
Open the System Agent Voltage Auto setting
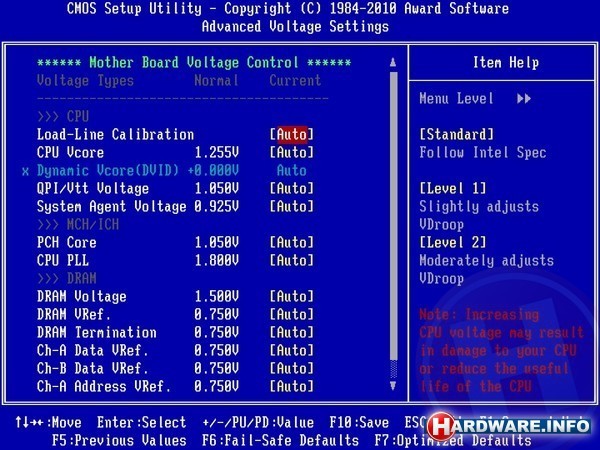pos(292,206)
